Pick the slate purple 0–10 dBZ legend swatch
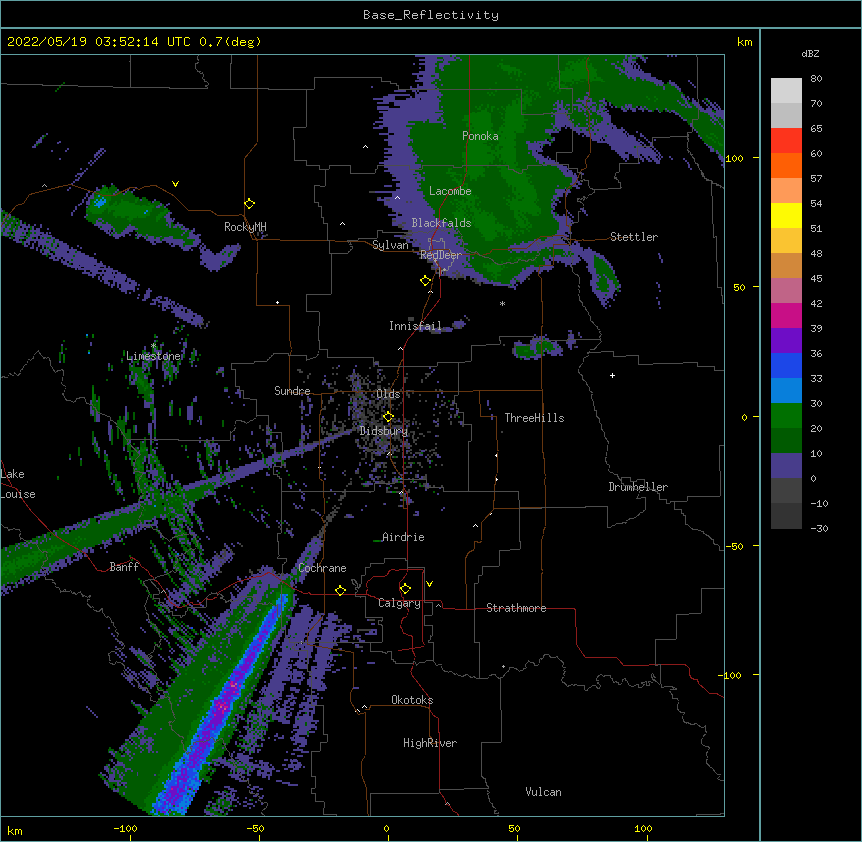 [786, 466]
